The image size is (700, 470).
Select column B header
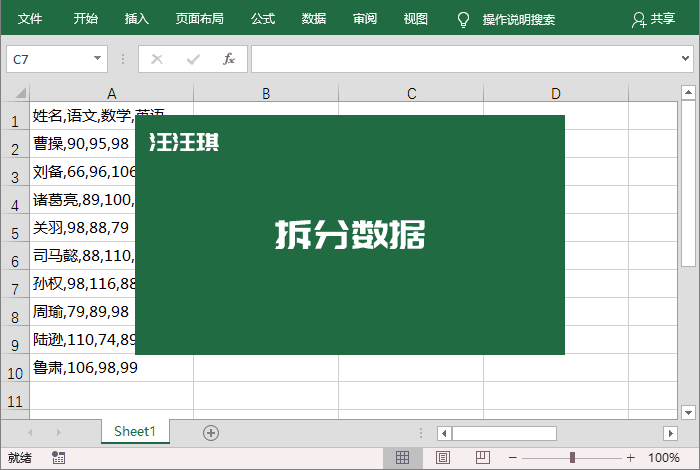266,93
